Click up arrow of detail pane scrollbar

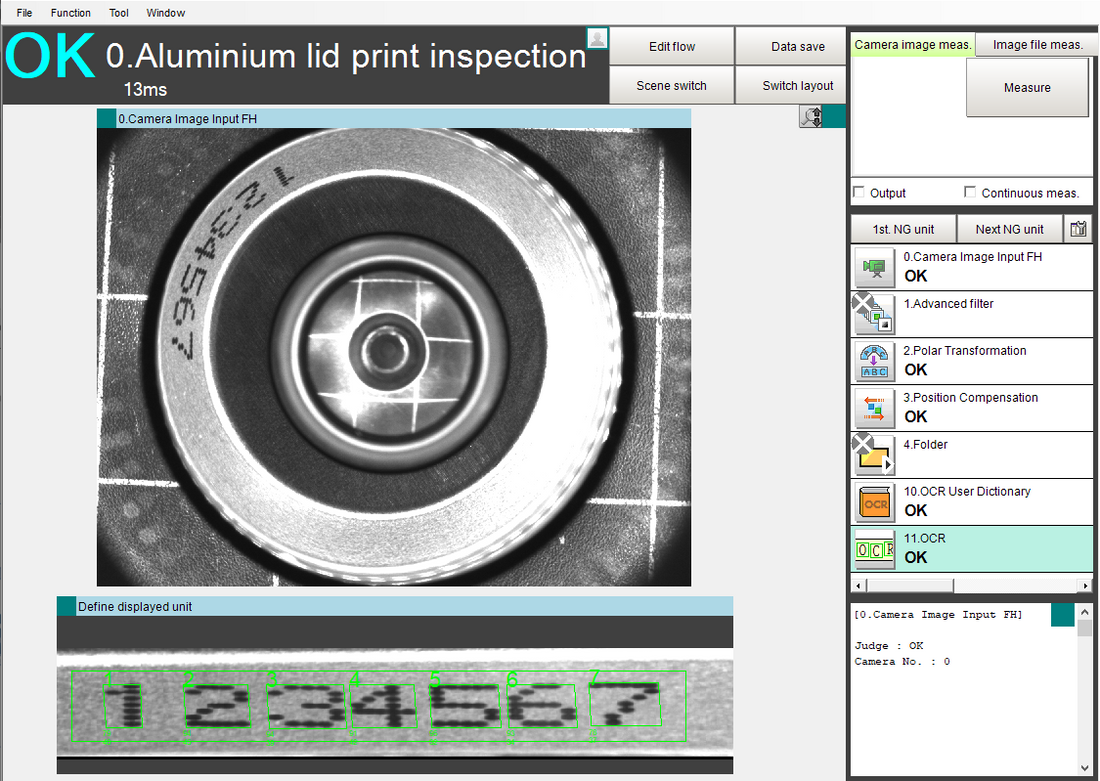pos(1085,610)
